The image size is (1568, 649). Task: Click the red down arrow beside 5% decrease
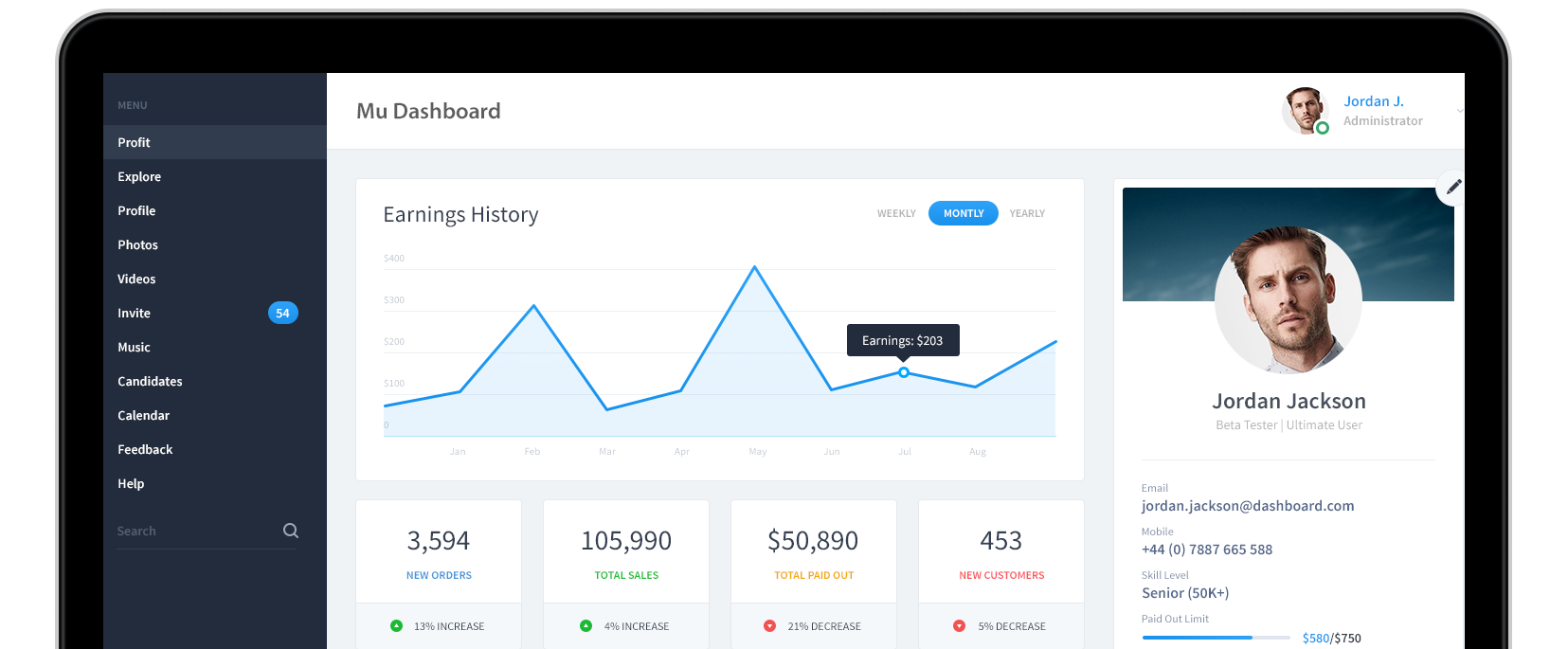pos(959,626)
